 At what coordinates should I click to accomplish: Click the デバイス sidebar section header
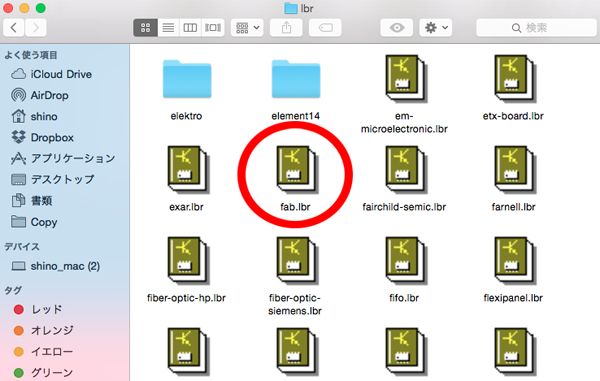click(22, 247)
